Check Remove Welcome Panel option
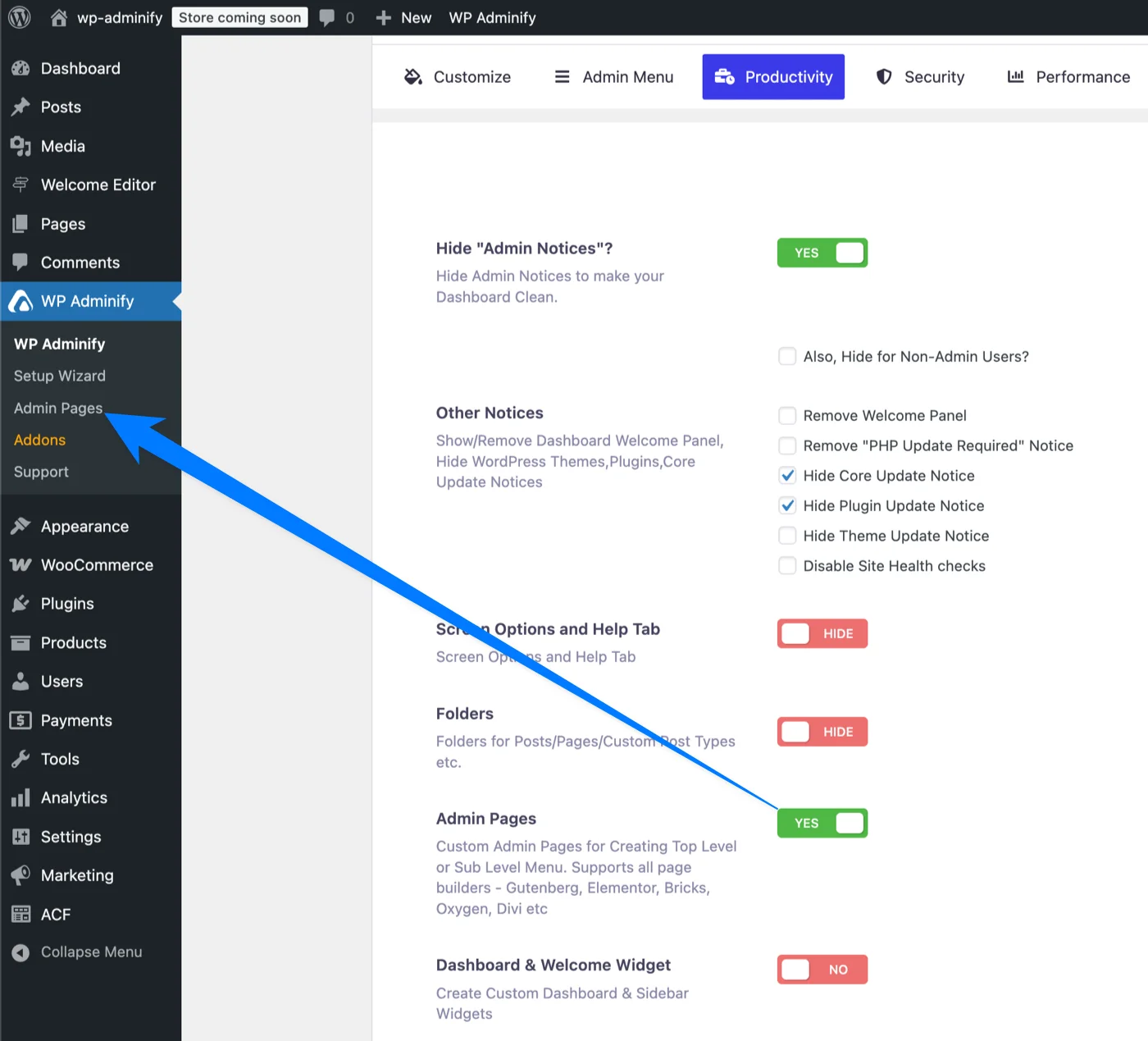The width and height of the screenshot is (1148, 1041). click(x=787, y=415)
